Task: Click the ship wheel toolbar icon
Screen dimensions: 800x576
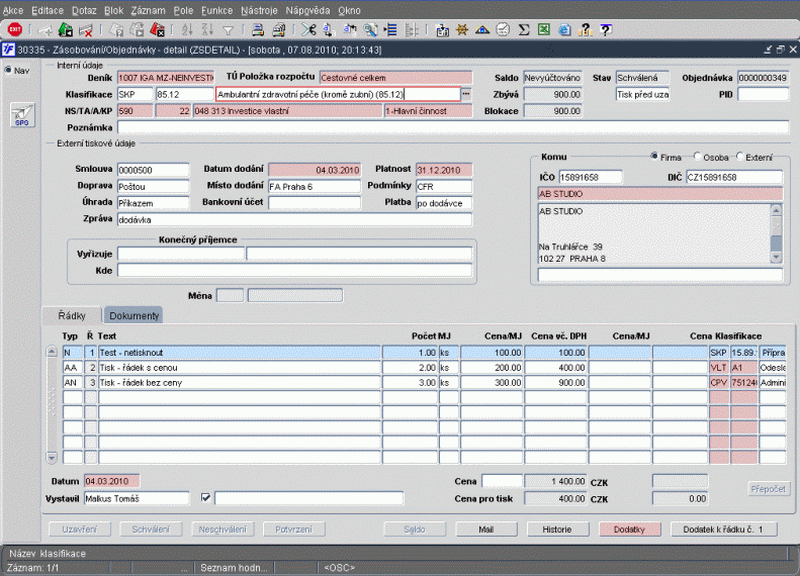Action: 462,30
